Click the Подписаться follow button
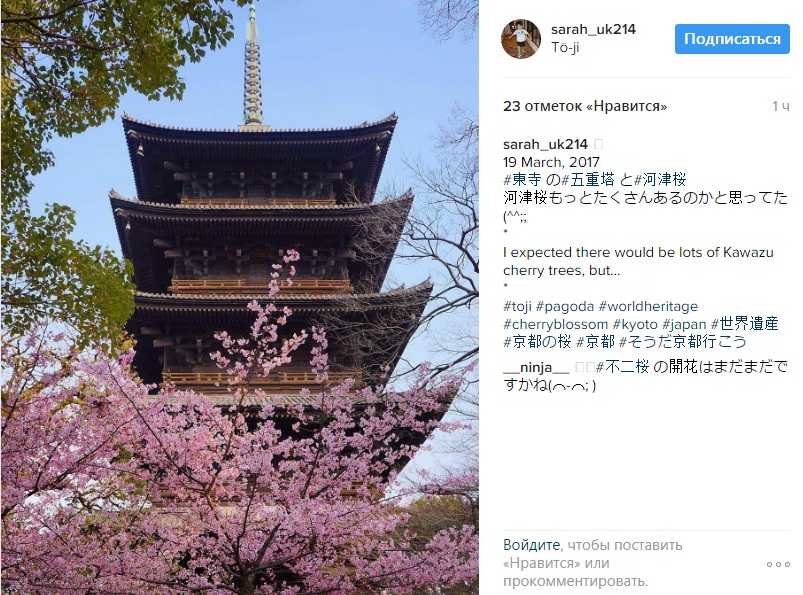Viewport: 803px width, 595px height. click(732, 39)
